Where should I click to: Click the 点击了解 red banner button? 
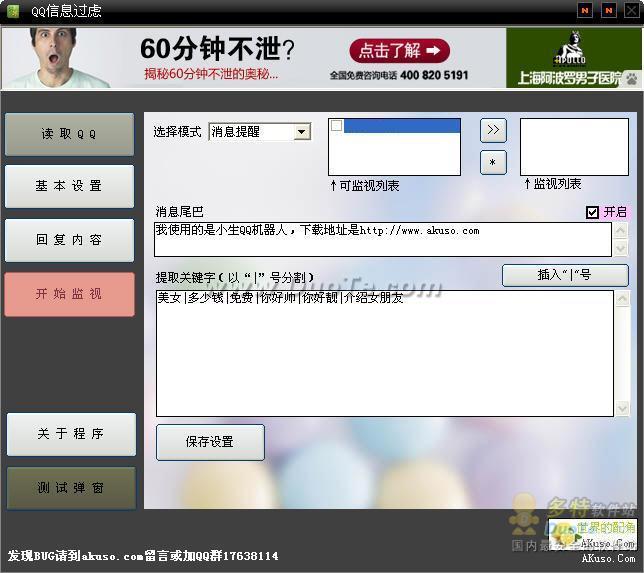point(400,51)
